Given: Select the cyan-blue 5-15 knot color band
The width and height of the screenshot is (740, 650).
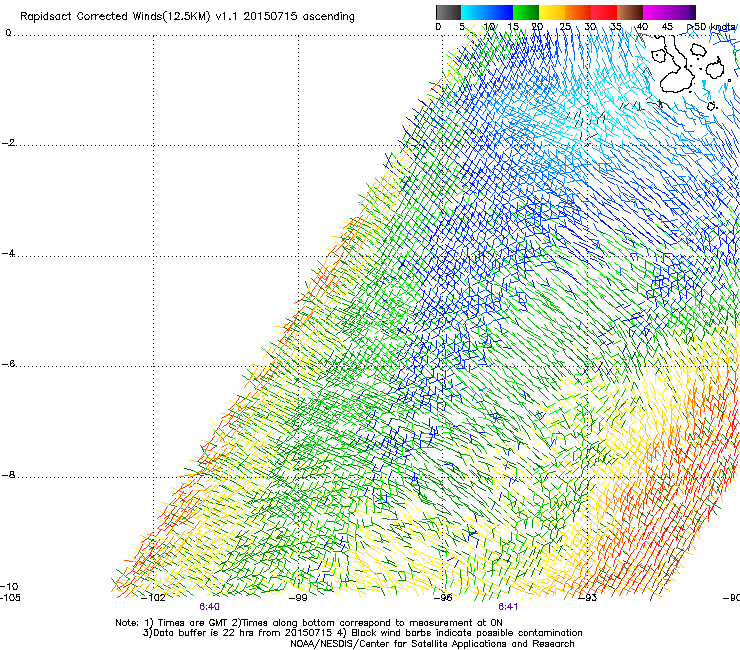Looking at the screenshot, I should pos(487,12).
